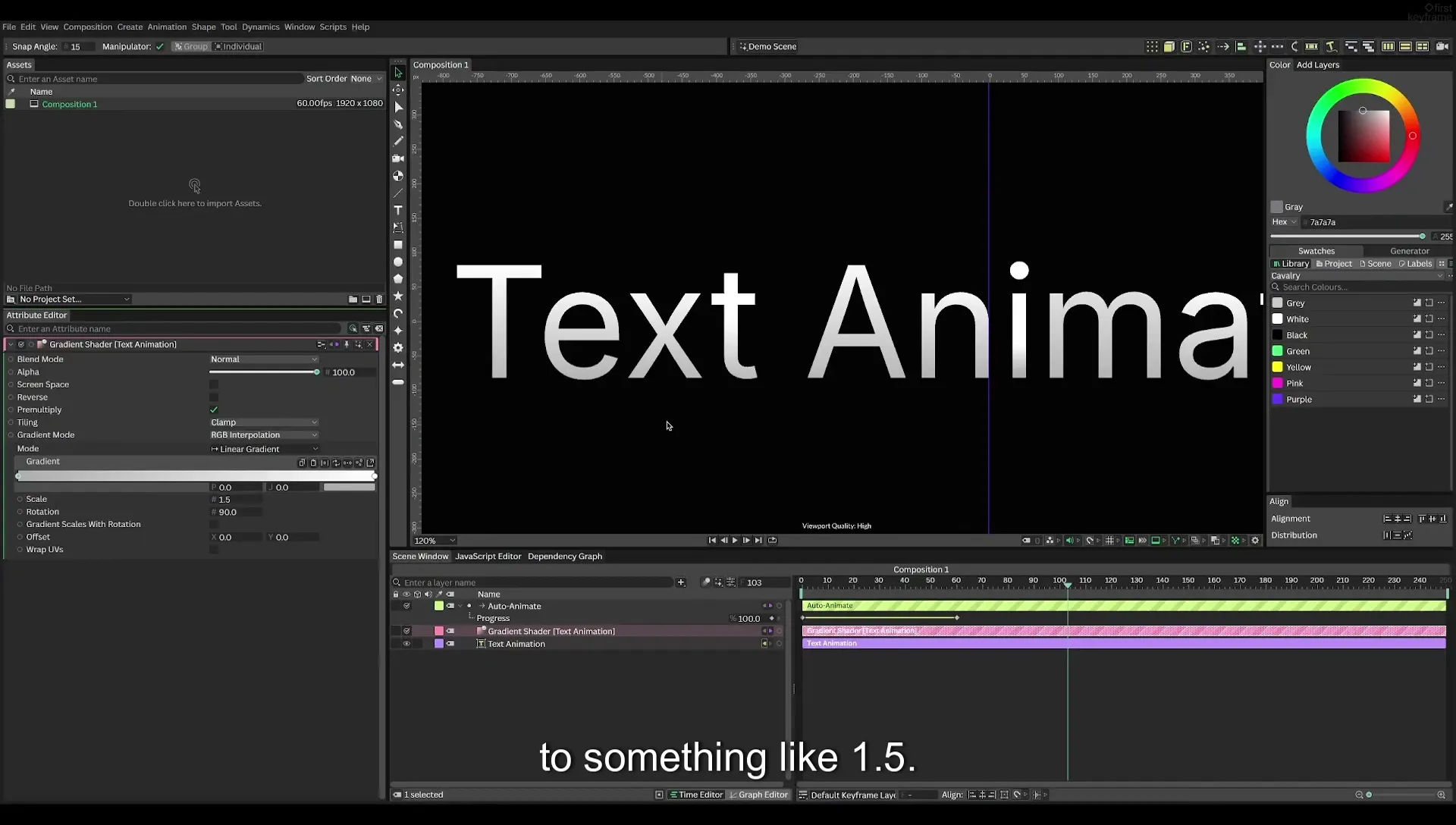1456x825 pixels.
Task: Select the Capsule shape tool
Action: [398, 382]
